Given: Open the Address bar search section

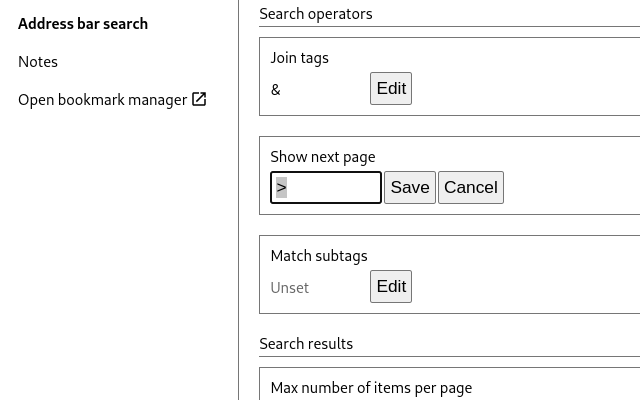Looking at the screenshot, I should [x=83, y=24].
